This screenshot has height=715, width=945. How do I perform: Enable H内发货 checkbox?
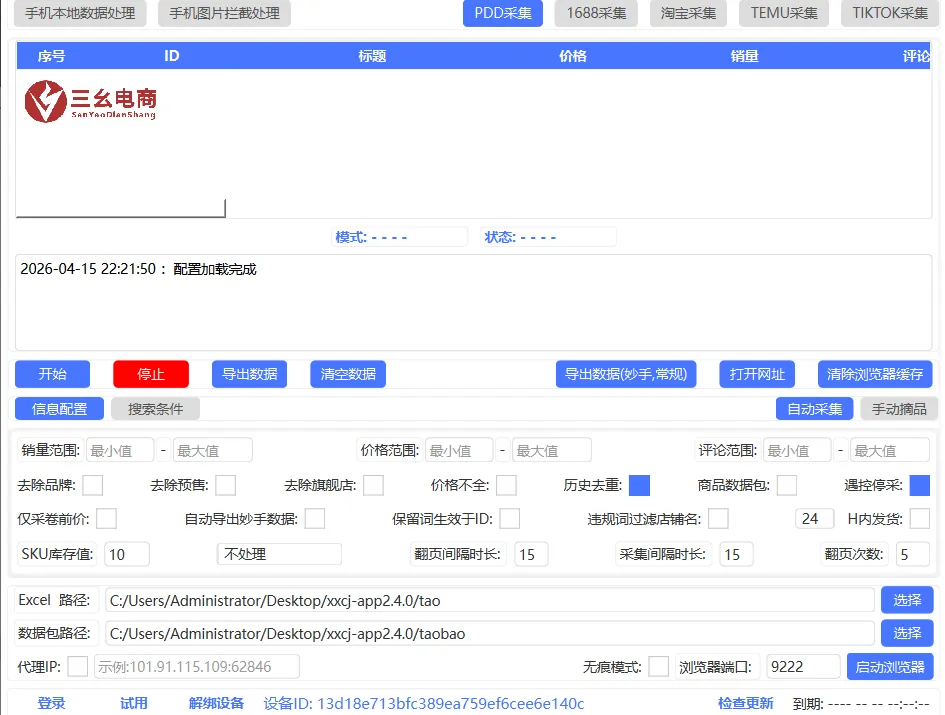(919, 518)
